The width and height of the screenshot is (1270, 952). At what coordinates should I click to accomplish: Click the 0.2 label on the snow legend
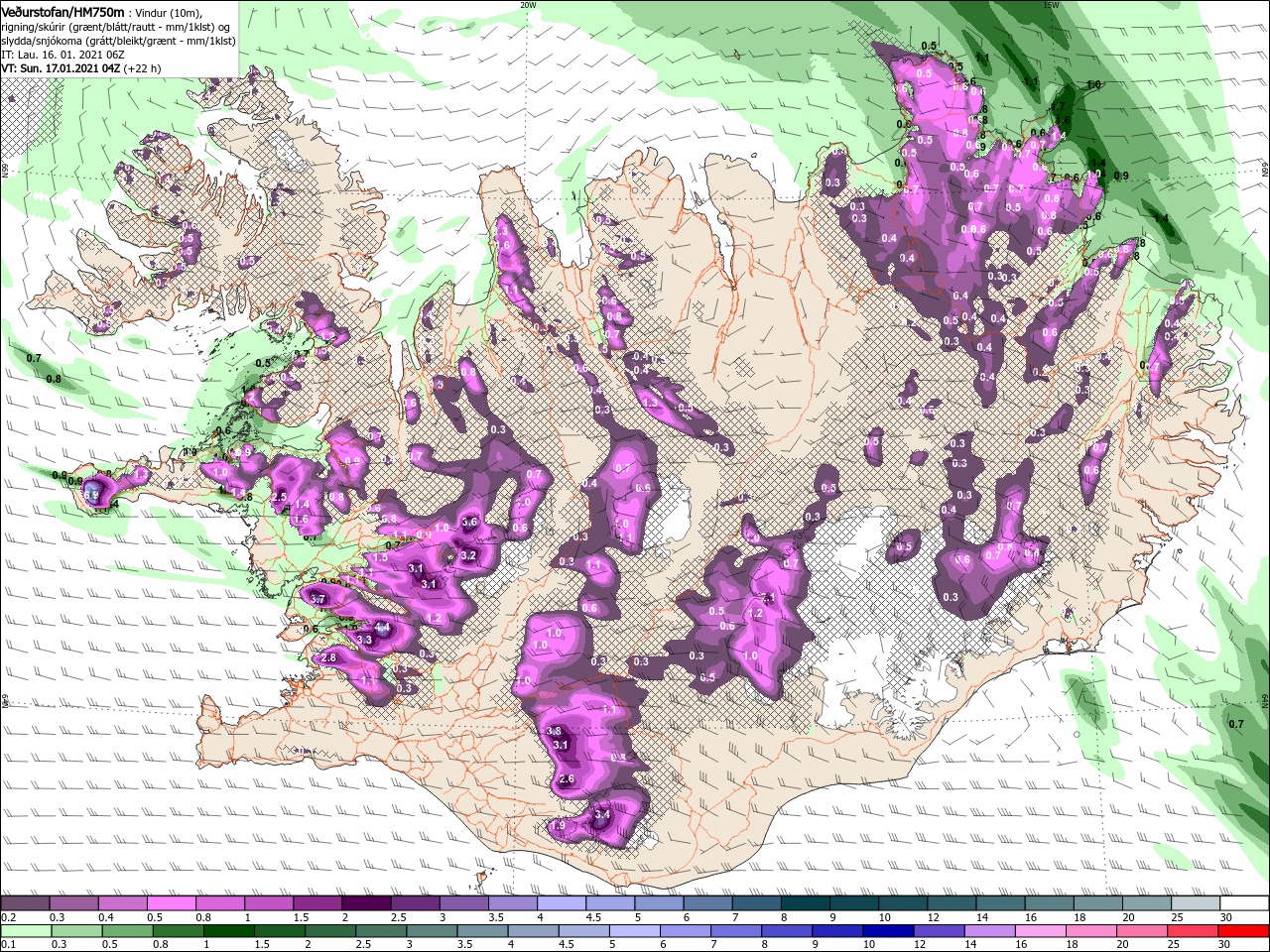coord(7,916)
